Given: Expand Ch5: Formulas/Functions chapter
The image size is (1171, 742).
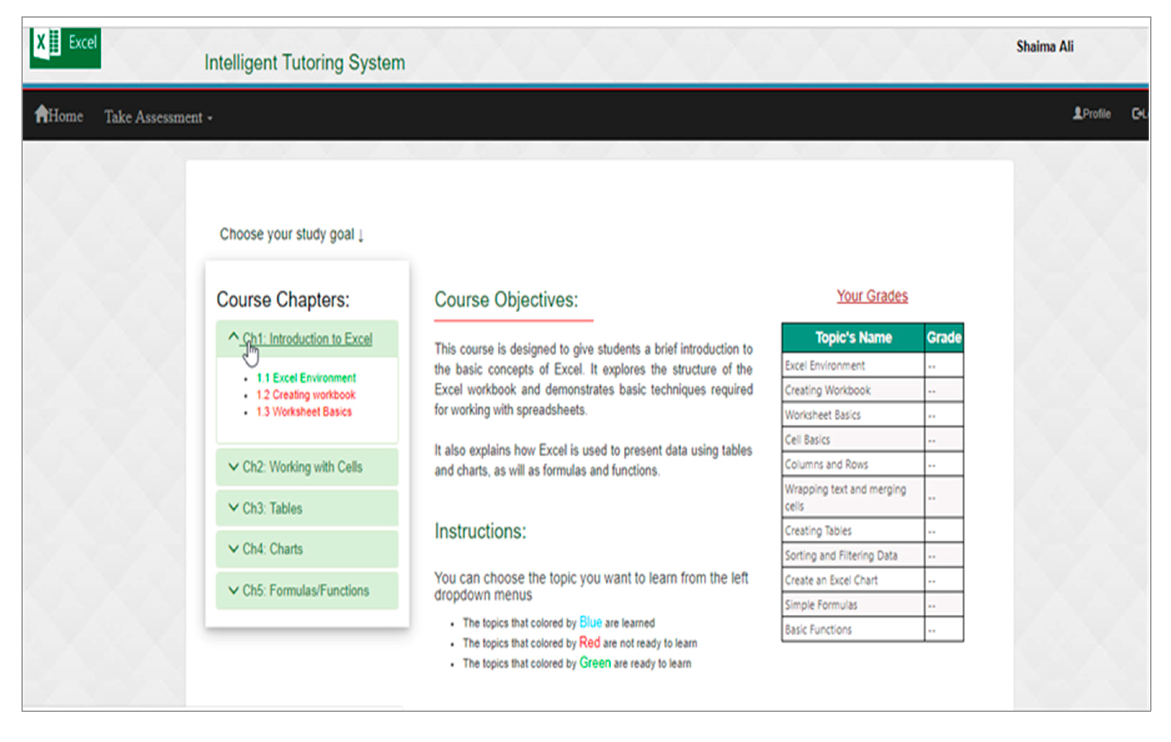Looking at the screenshot, I should pyautogui.click(x=305, y=590).
